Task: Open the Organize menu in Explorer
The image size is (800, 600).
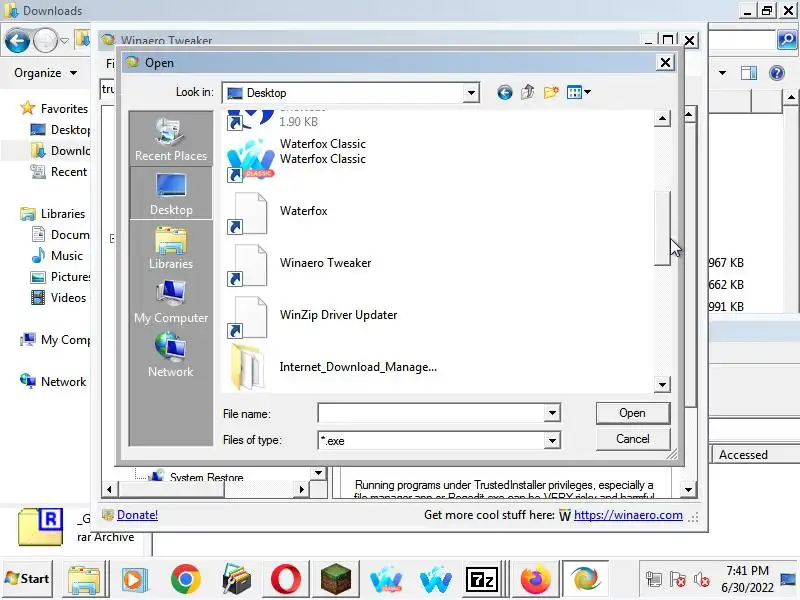Action: pos(45,73)
